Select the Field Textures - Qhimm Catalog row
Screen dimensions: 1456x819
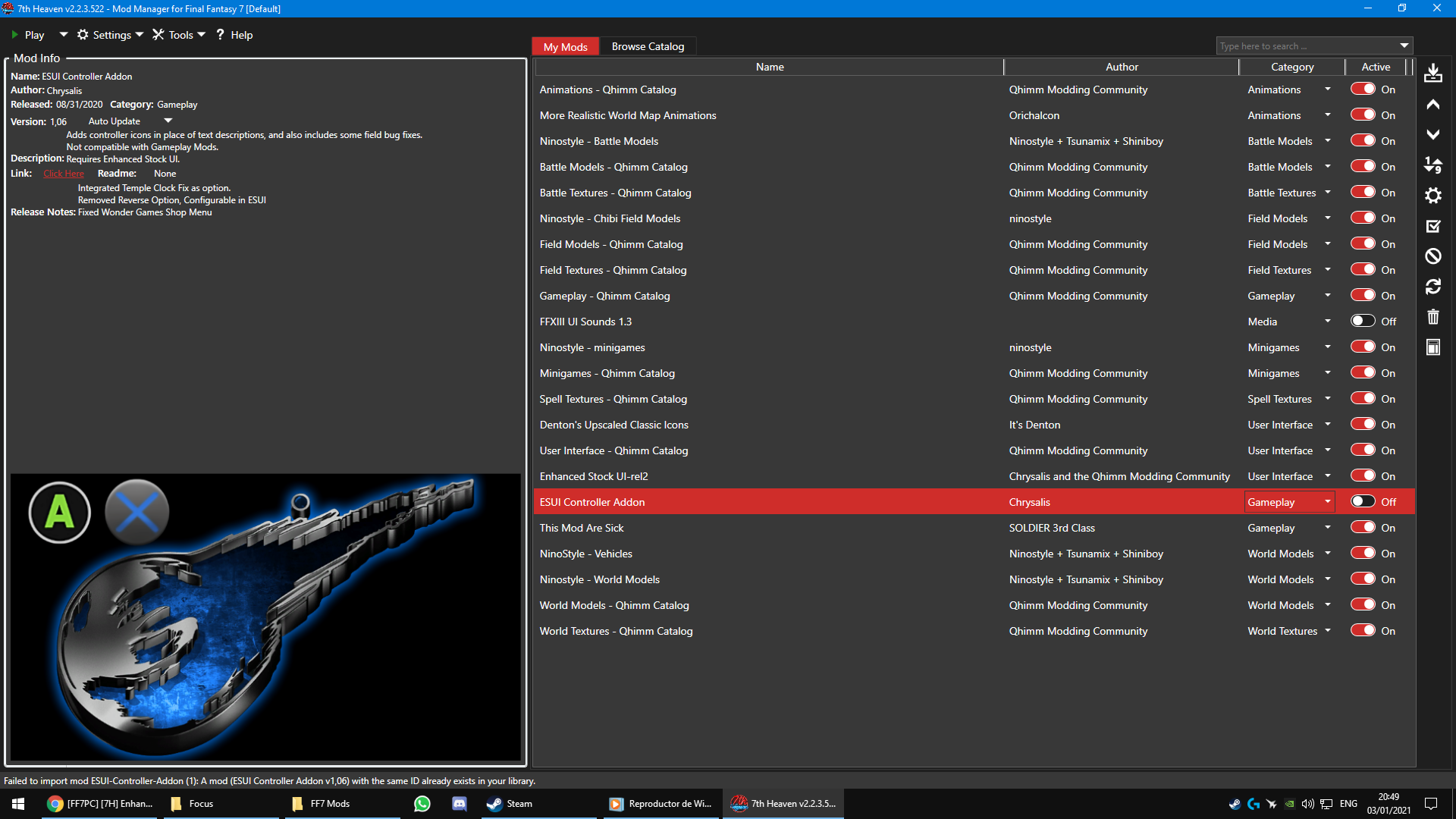(974, 270)
